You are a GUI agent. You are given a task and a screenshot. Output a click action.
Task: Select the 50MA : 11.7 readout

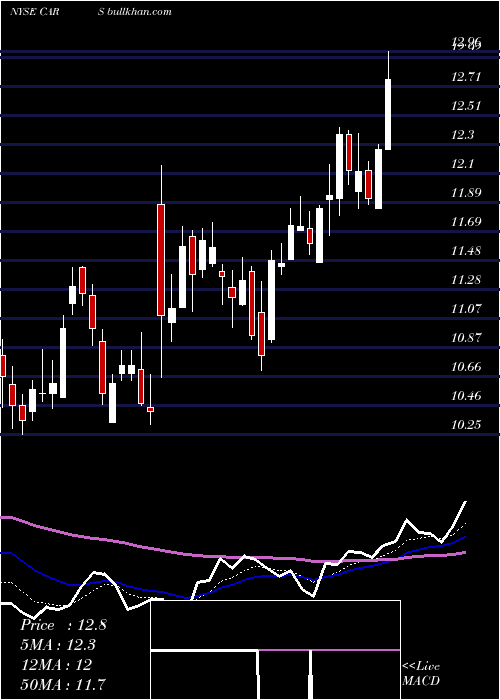click(x=63, y=684)
